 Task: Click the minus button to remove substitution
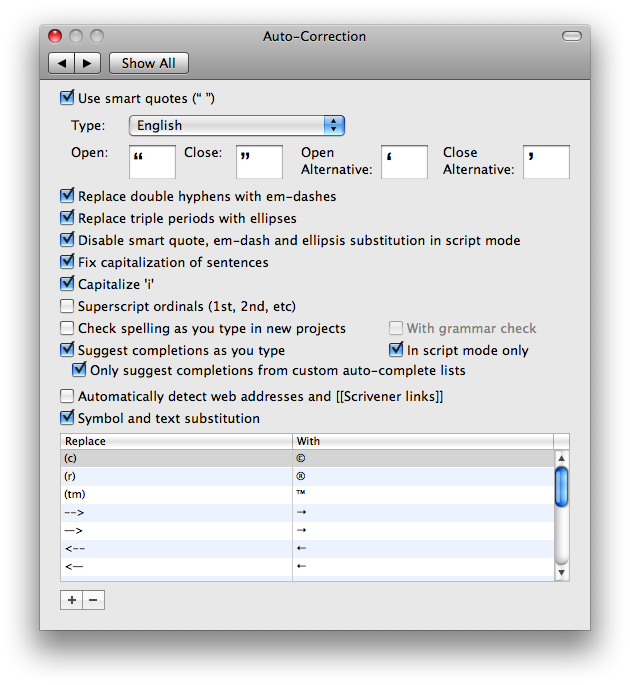click(93, 600)
